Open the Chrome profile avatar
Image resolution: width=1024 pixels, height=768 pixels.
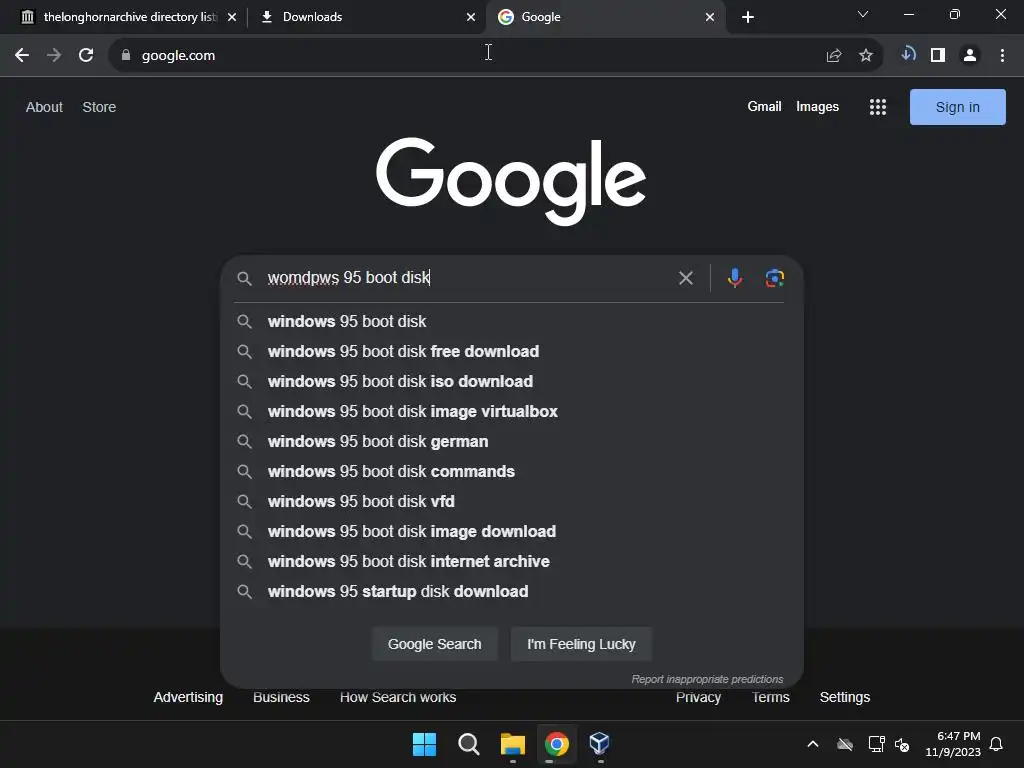coord(970,56)
